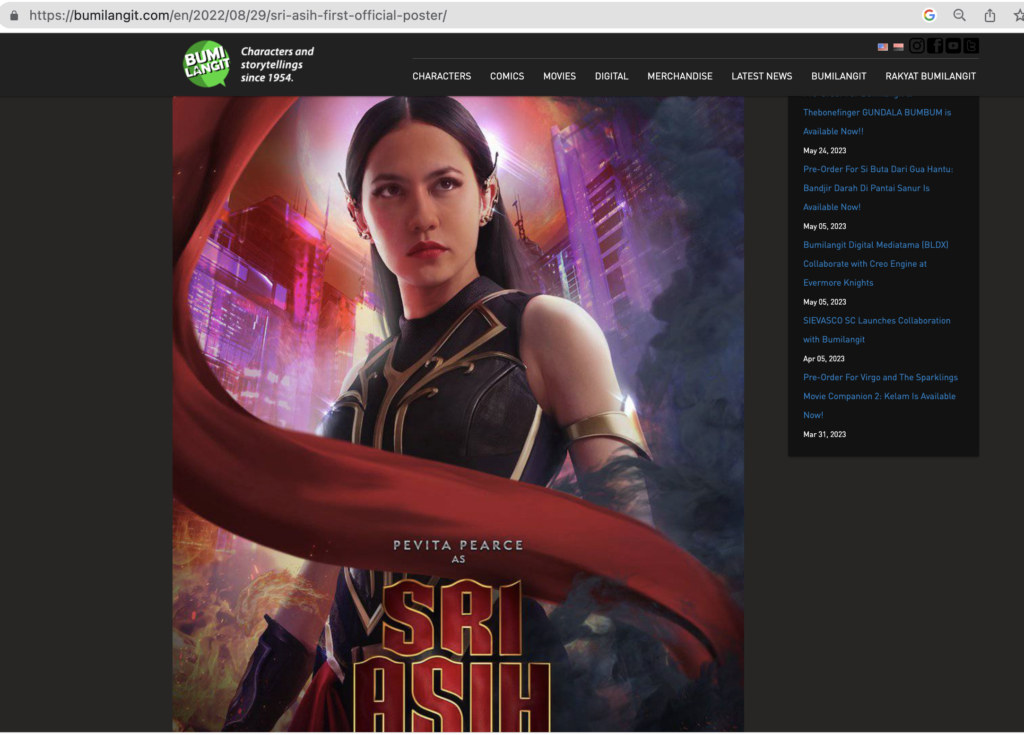Visit Rakyat Bumilangit menu item
Screen dimensions: 1024x735
(931, 76)
